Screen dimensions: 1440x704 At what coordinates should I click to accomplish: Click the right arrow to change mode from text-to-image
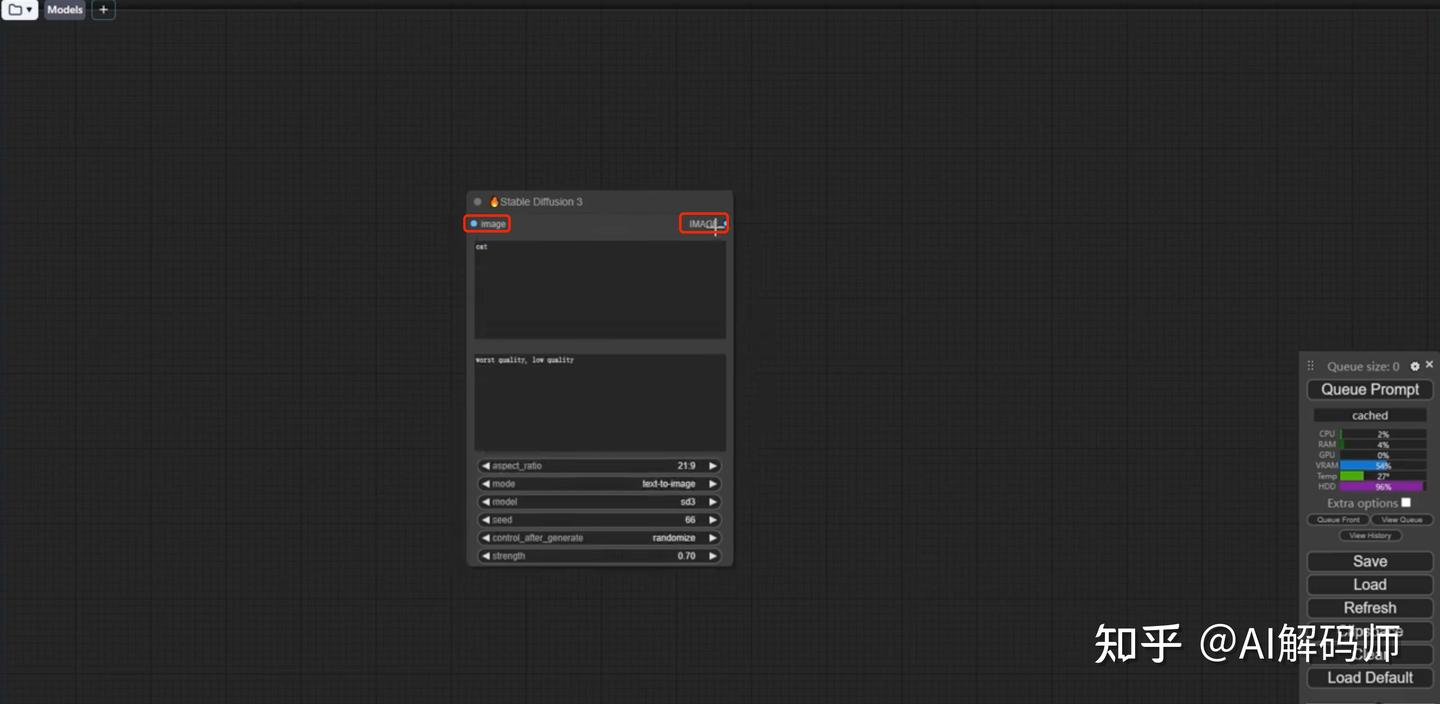[711, 483]
